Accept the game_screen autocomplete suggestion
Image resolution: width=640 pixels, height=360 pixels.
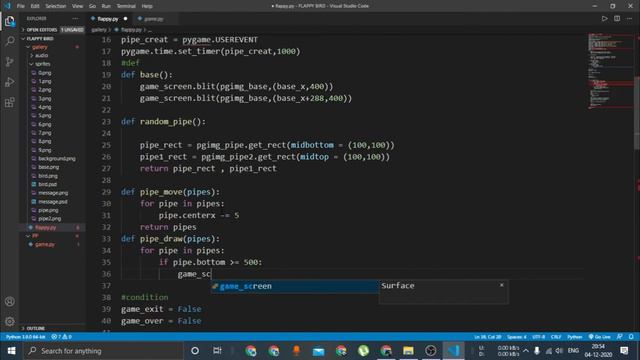295,287
